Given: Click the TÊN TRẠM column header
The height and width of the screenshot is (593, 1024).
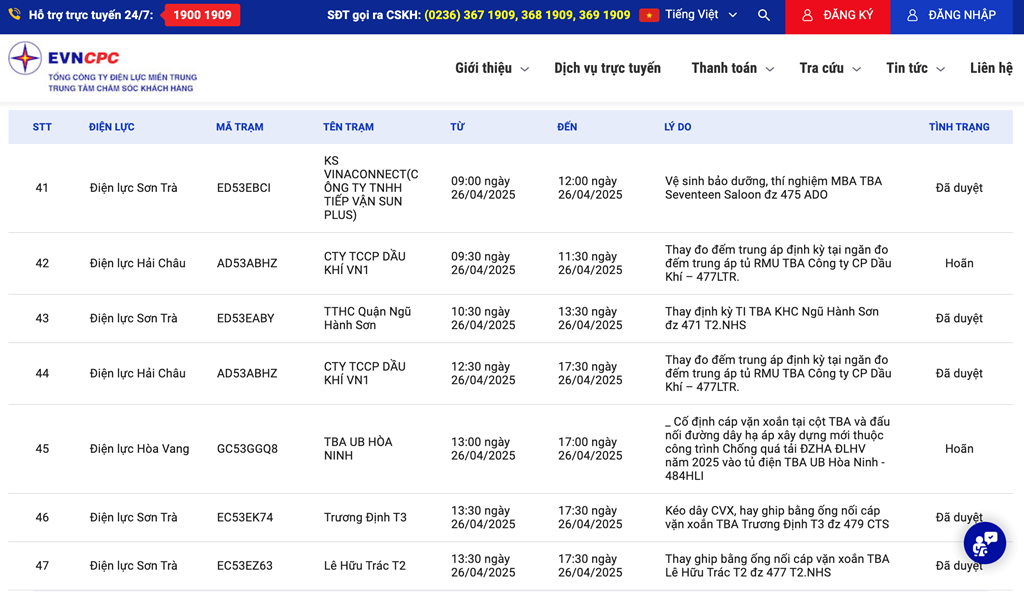Looking at the screenshot, I should click(x=348, y=127).
